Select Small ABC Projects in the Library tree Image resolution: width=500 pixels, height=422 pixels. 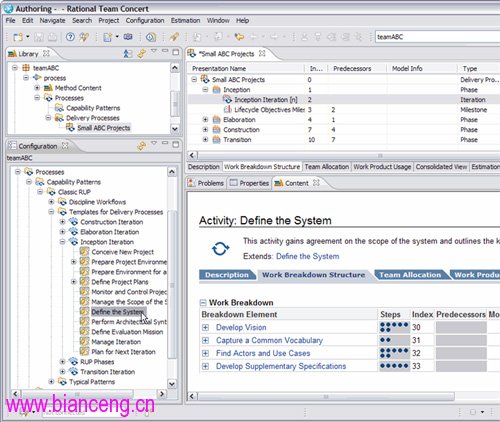click(104, 128)
